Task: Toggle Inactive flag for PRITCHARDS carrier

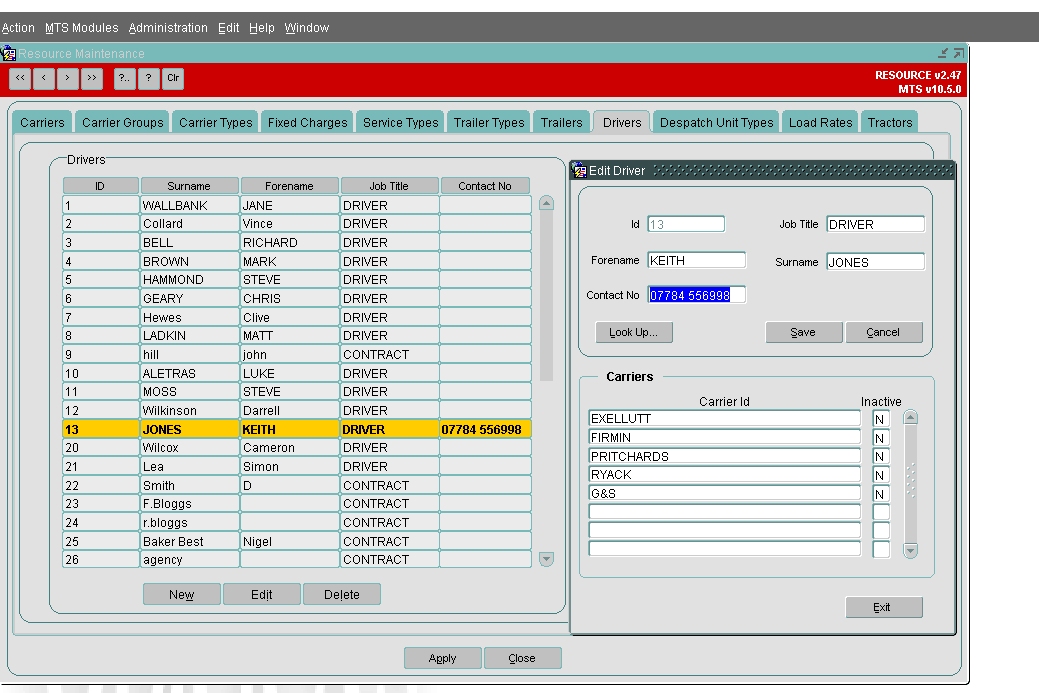Action: [x=881, y=456]
